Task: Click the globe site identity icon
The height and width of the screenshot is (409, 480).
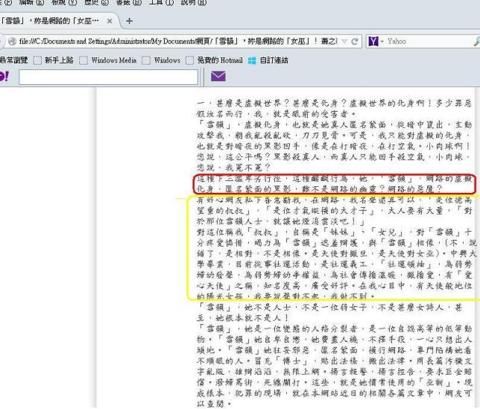Action: click(12, 41)
